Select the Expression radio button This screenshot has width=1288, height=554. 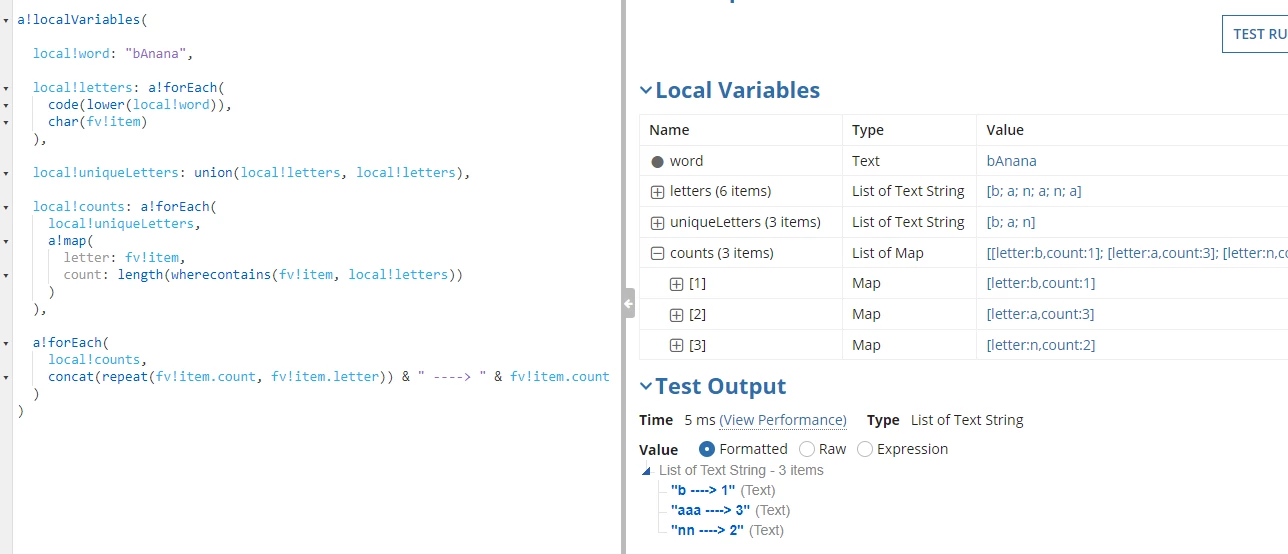coord(865,449)
